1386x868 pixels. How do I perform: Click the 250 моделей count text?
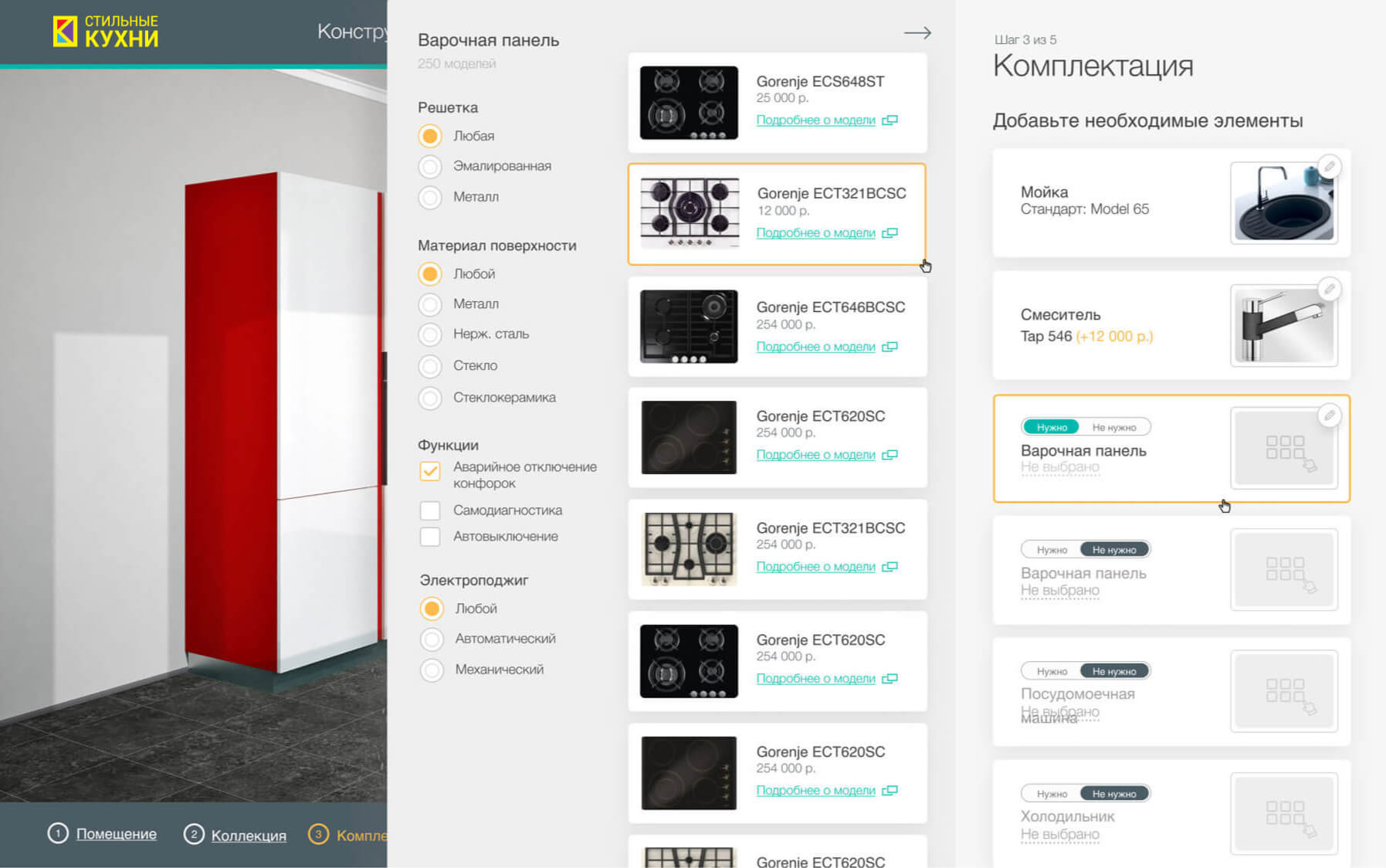457,64
